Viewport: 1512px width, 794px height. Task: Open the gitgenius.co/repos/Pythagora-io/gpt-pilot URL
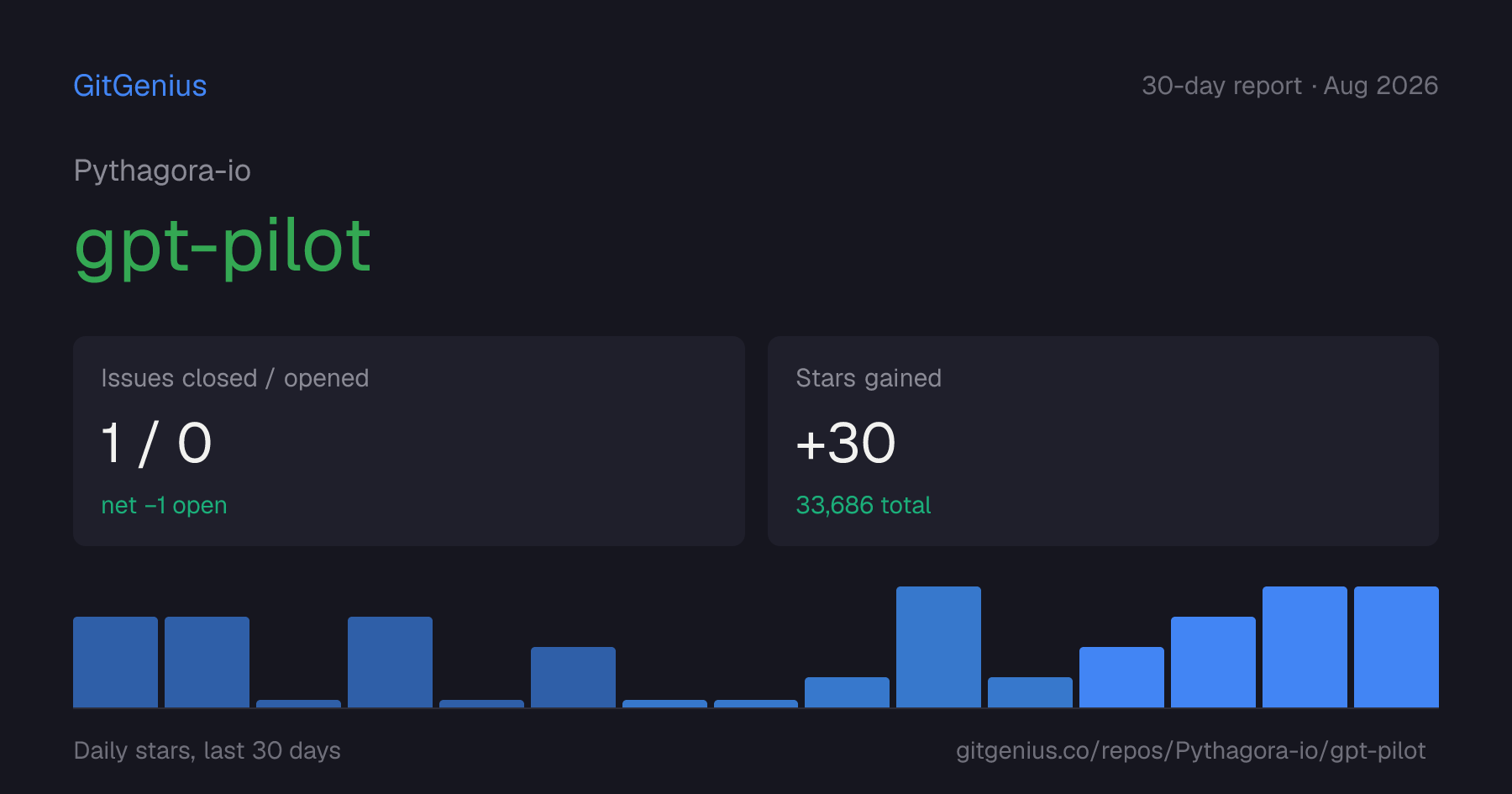pyautogui.click(x=1190, y=750)
